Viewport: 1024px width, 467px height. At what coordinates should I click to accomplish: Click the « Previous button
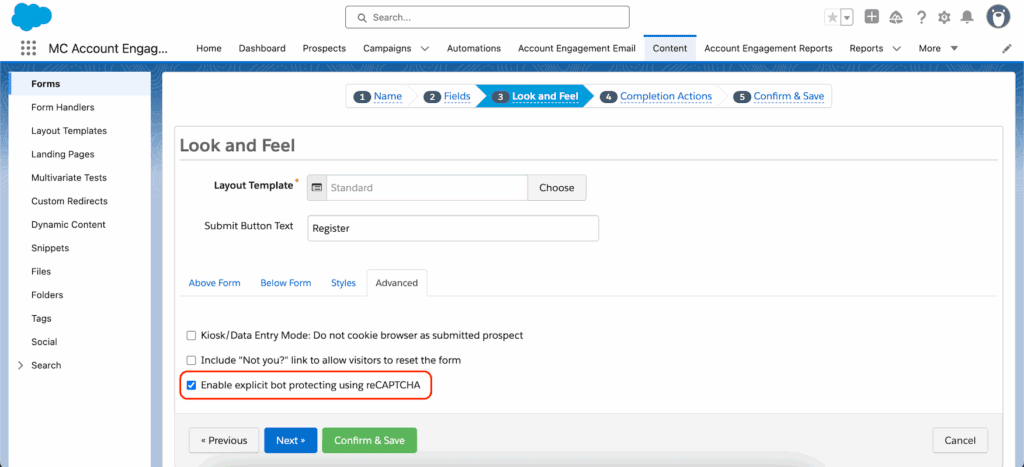point(224,441)
